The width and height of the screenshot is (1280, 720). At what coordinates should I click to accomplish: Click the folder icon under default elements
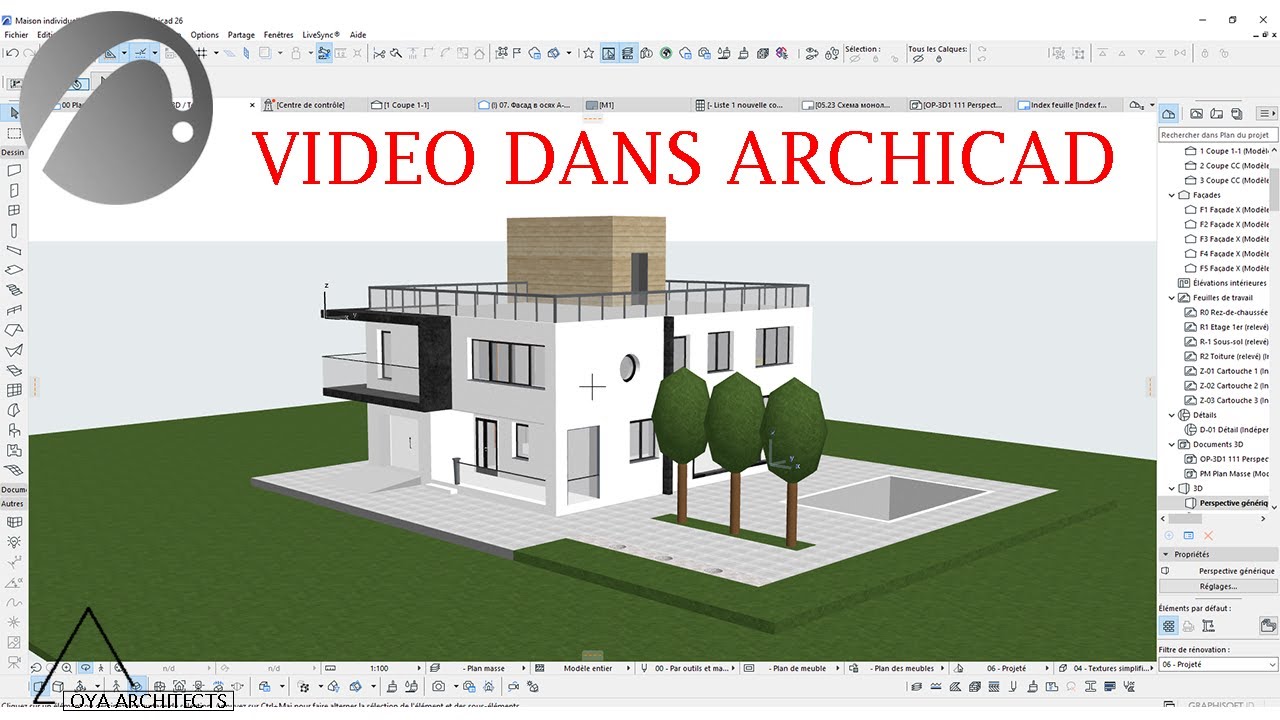pos(1268,626)
